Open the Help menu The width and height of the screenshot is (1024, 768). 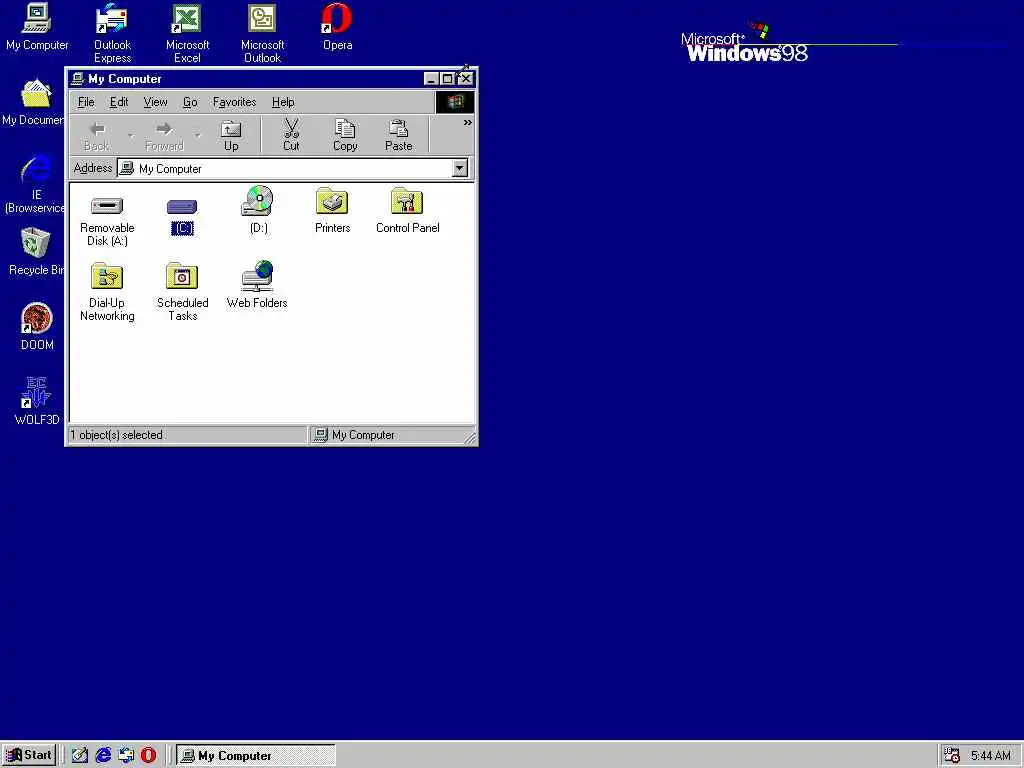point(283,102)
